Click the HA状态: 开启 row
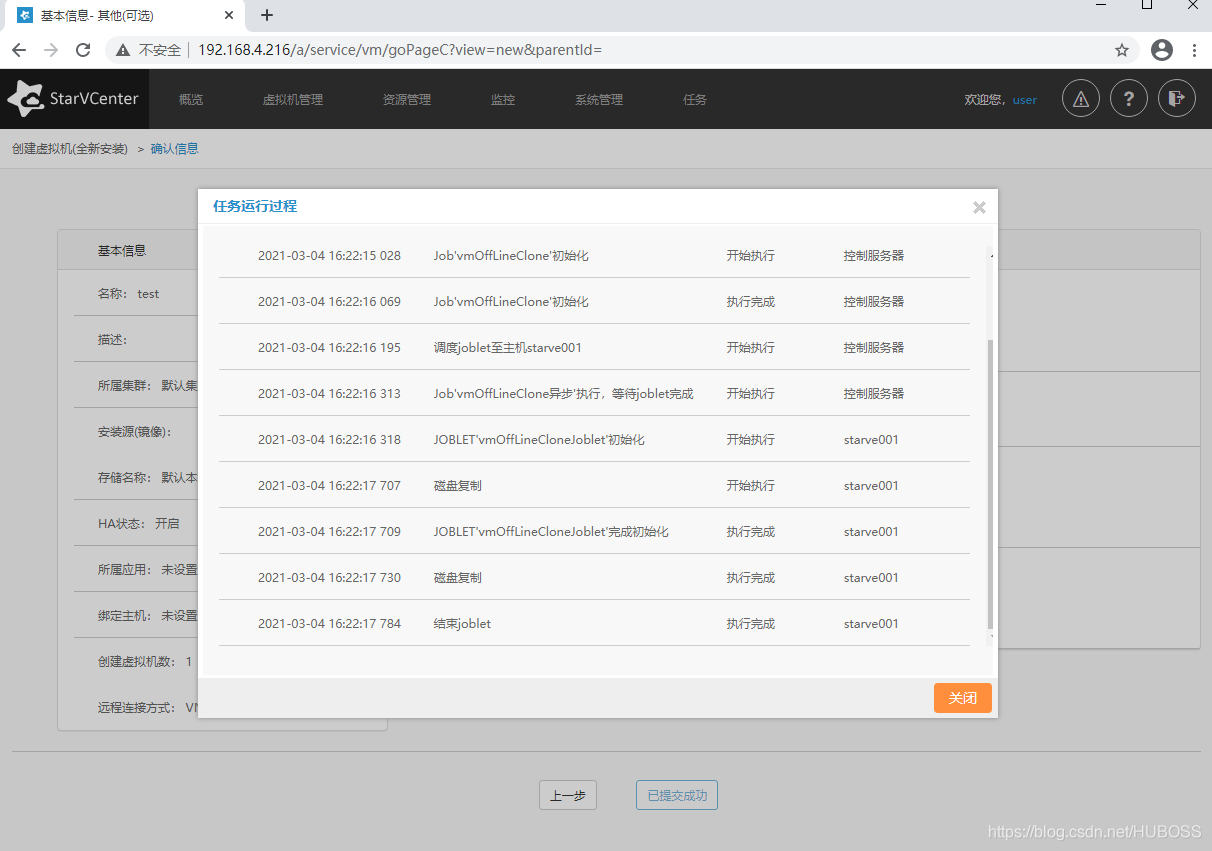This screenshot has height=851, width=1212. click(139, 523)
